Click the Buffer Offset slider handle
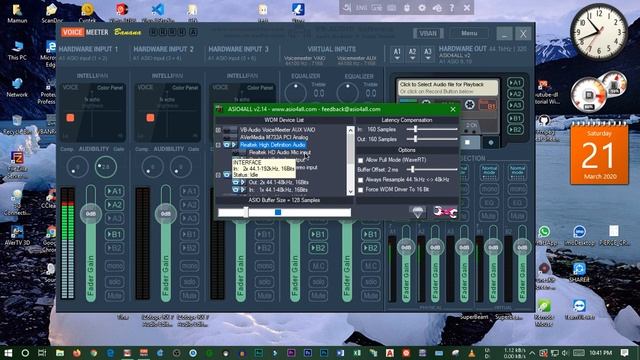Viewport: 640px width, 360px height. coord(413,169)
